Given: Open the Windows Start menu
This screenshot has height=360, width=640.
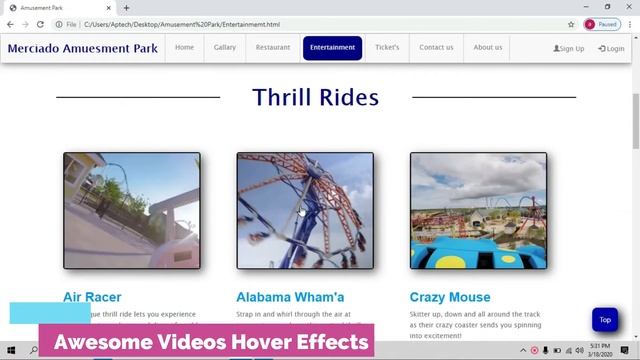Looking at the screenshot, I should [x=11, y=350].
